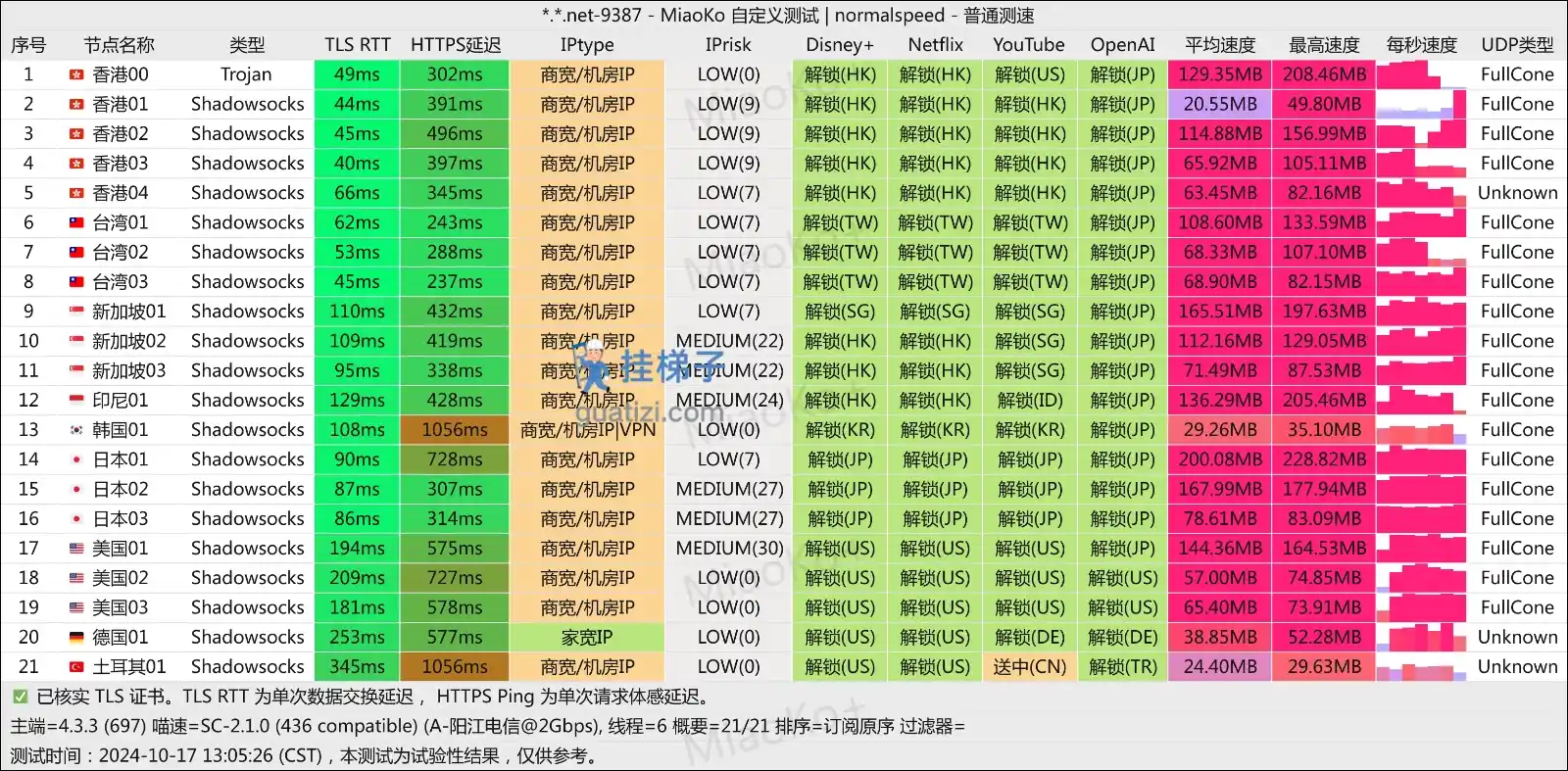The height and width of the screenshot is (771, 1568).
Task: Click the speed graph for 日本01
Action: pos(1422,459)
